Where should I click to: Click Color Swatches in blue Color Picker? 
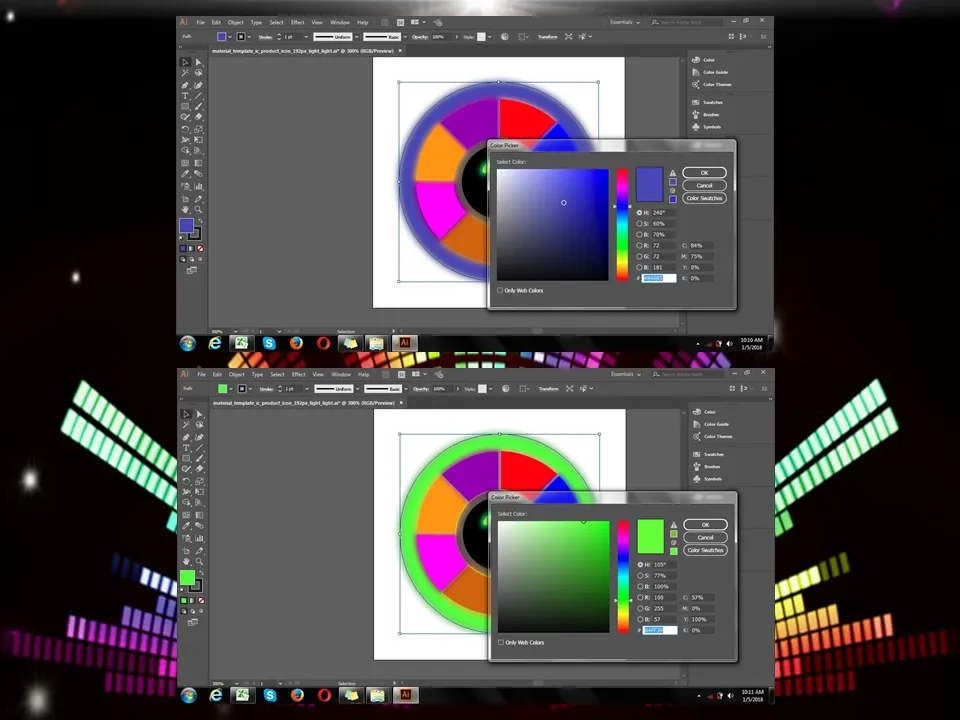(x=704, y=198)
